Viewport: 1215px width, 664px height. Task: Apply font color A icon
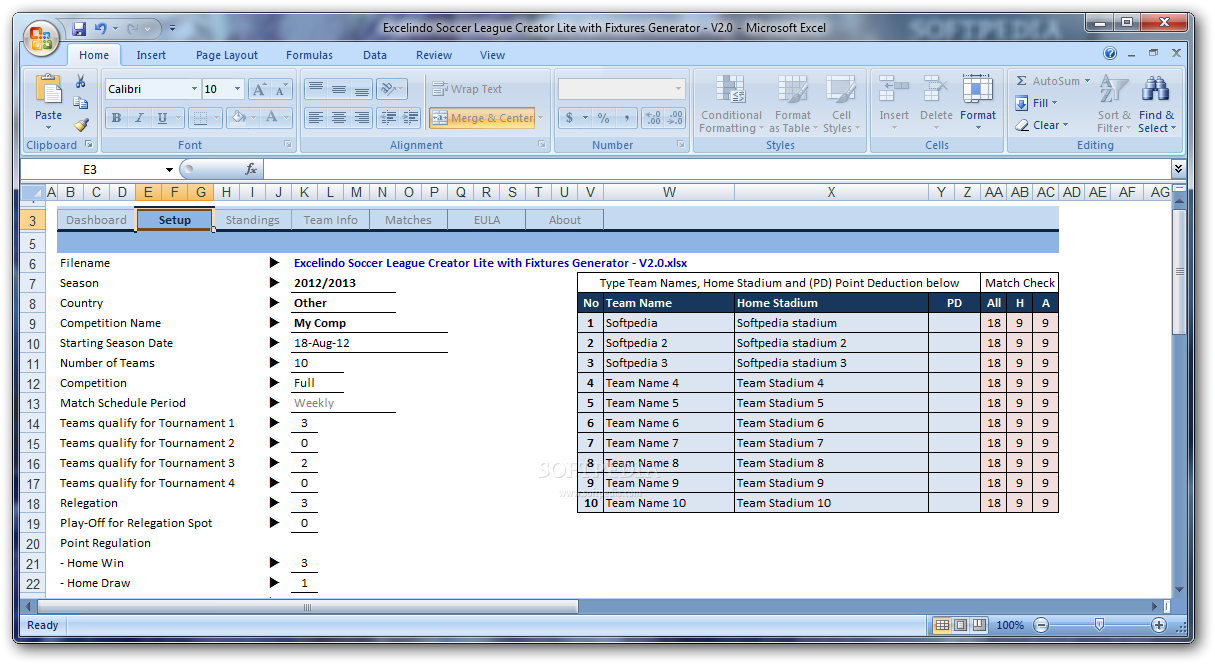coord(271,118)
